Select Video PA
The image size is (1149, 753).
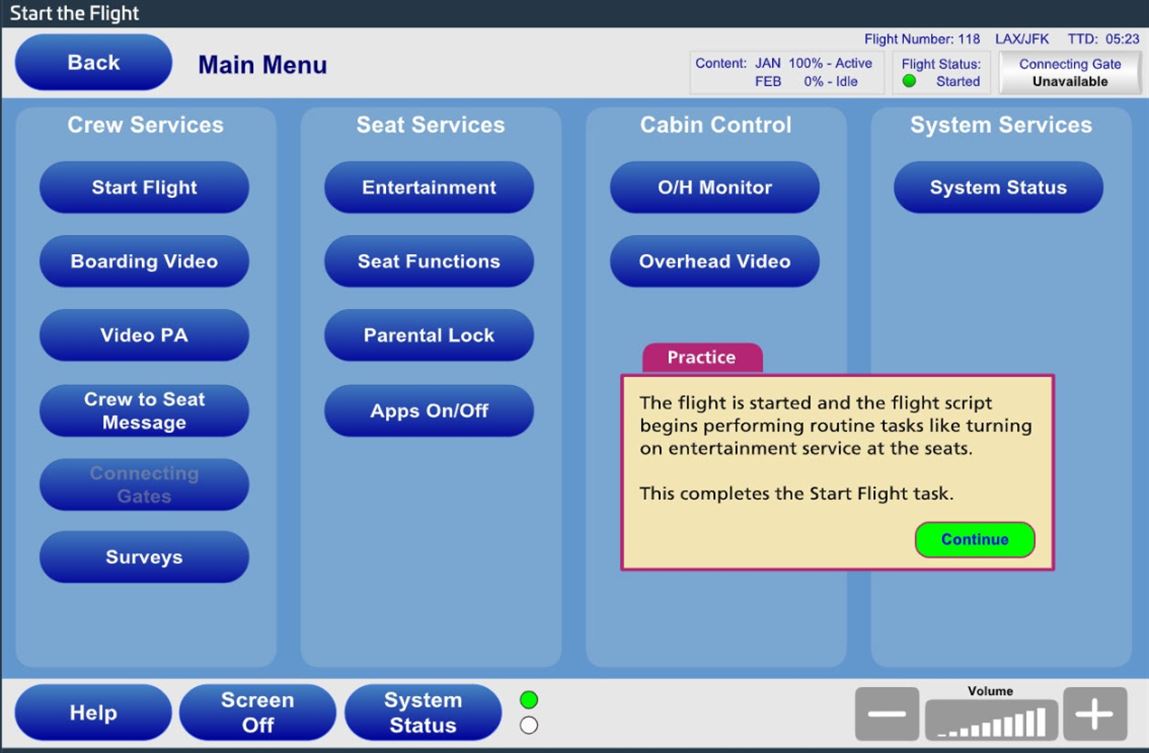pyautogui.click(x=144, y=336)
